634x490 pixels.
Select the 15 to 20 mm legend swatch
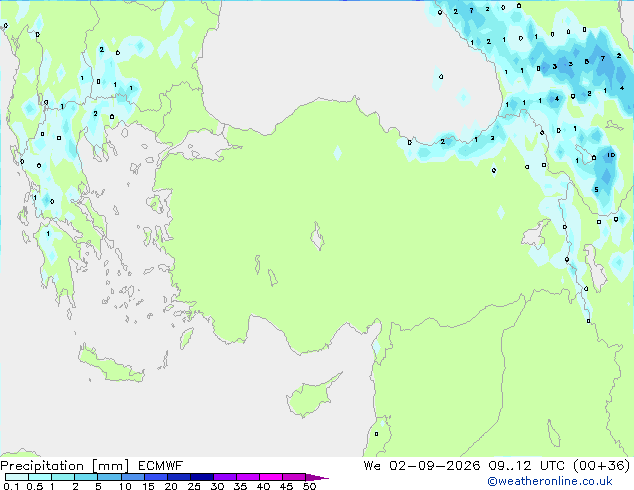(156, 477)
